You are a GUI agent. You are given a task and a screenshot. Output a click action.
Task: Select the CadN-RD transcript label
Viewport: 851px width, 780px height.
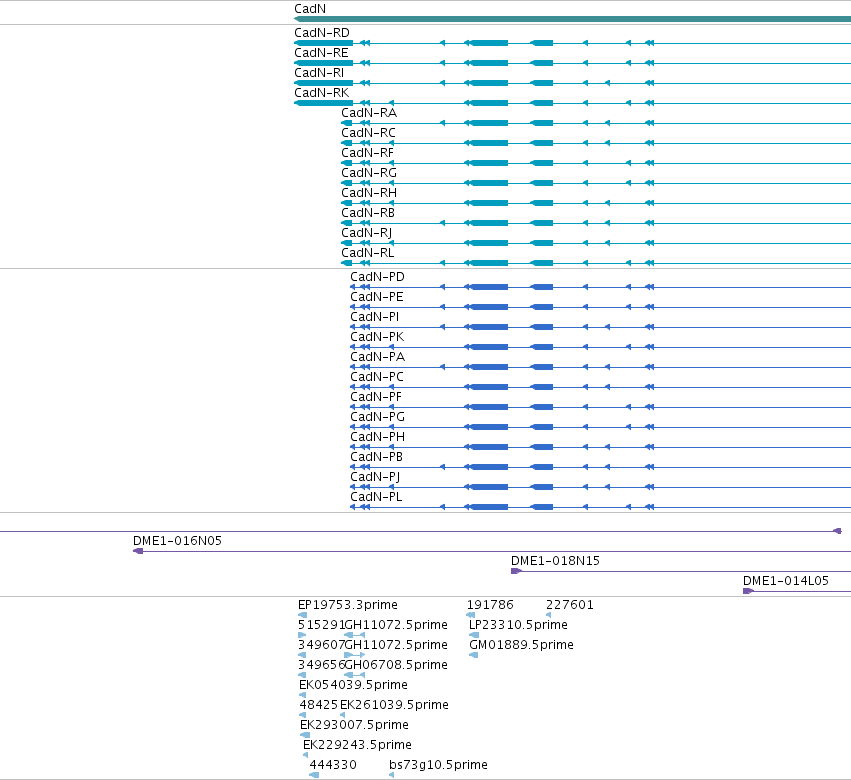click(x=322, y=33)
